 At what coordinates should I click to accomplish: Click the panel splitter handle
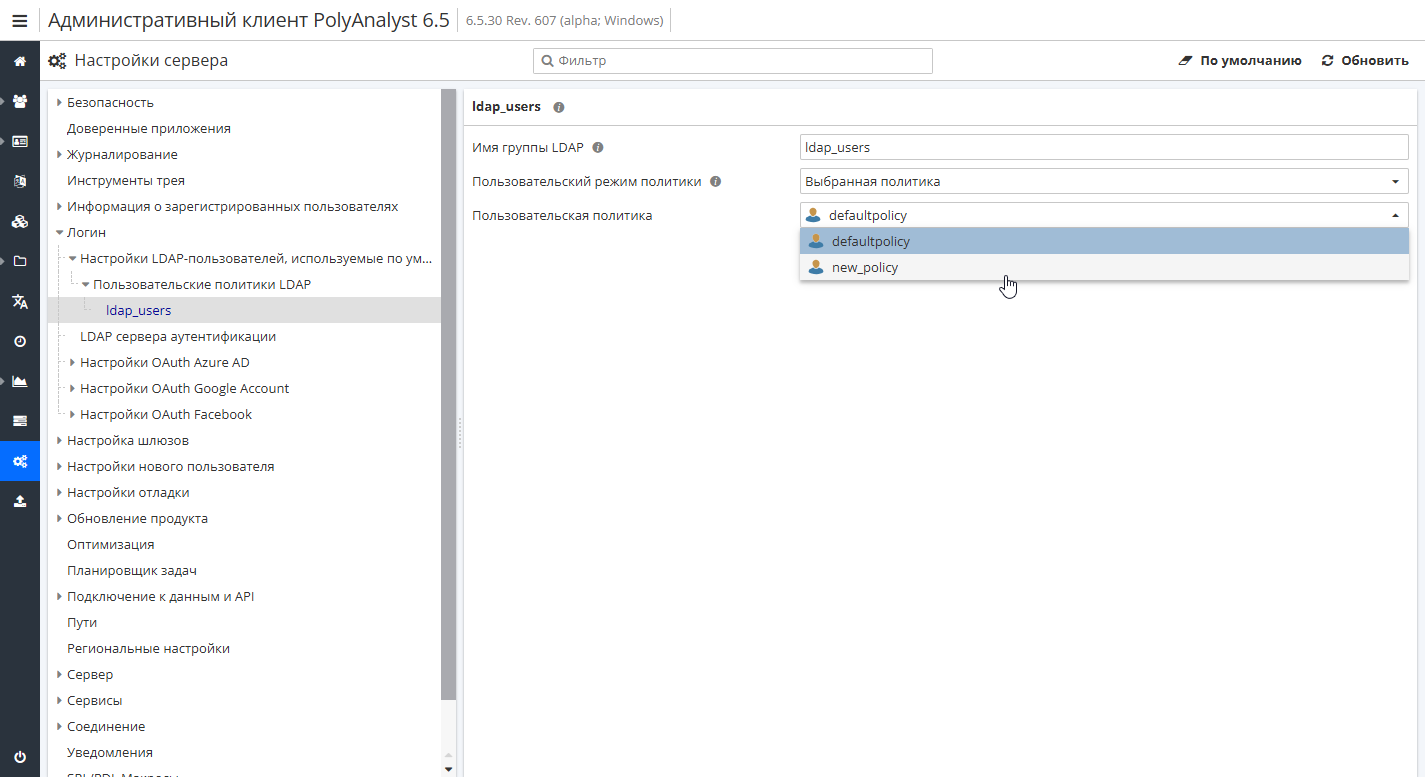[x=460, y=433]
